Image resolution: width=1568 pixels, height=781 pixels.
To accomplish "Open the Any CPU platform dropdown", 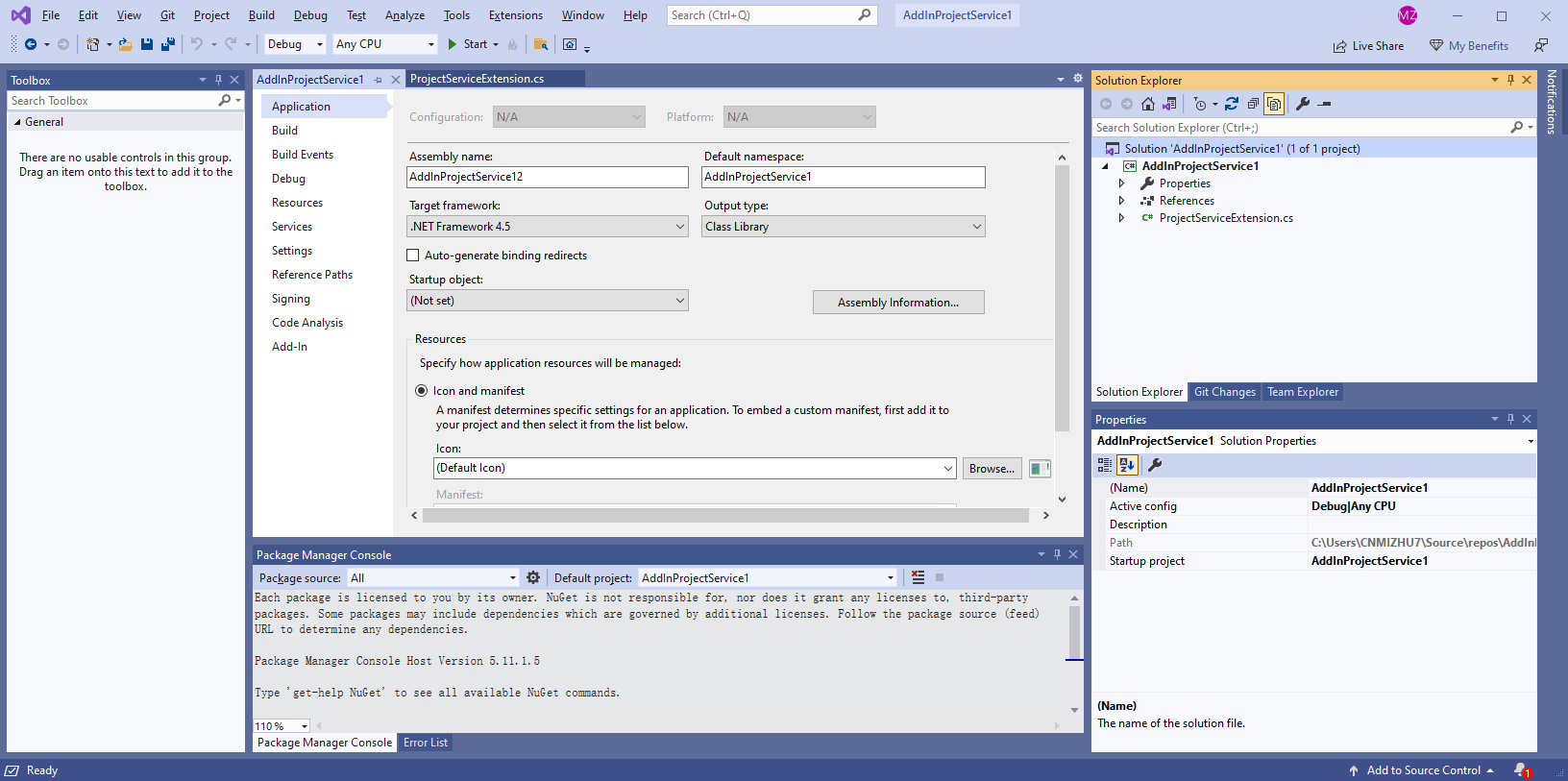I will click(384, 44).
